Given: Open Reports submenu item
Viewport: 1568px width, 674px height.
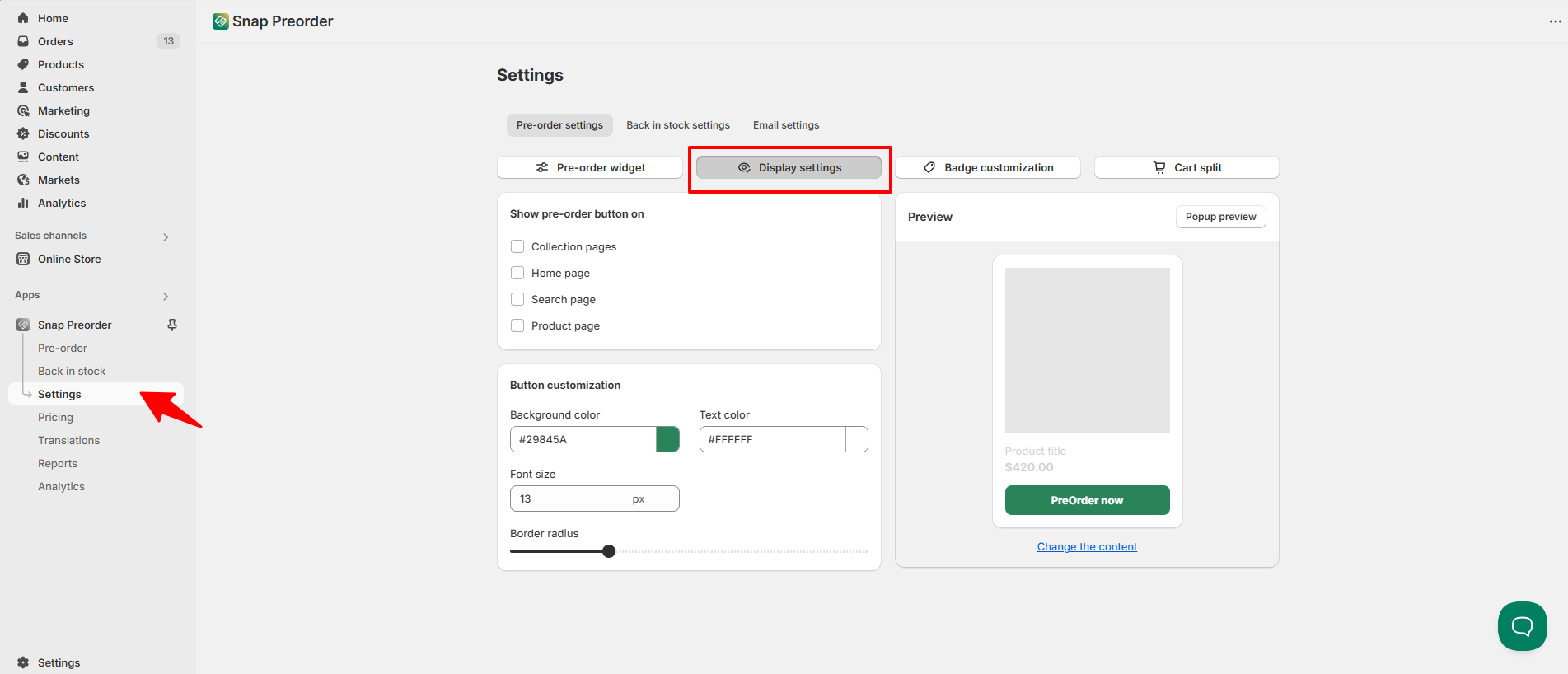Looking at the screenshot, I should 58,463.
